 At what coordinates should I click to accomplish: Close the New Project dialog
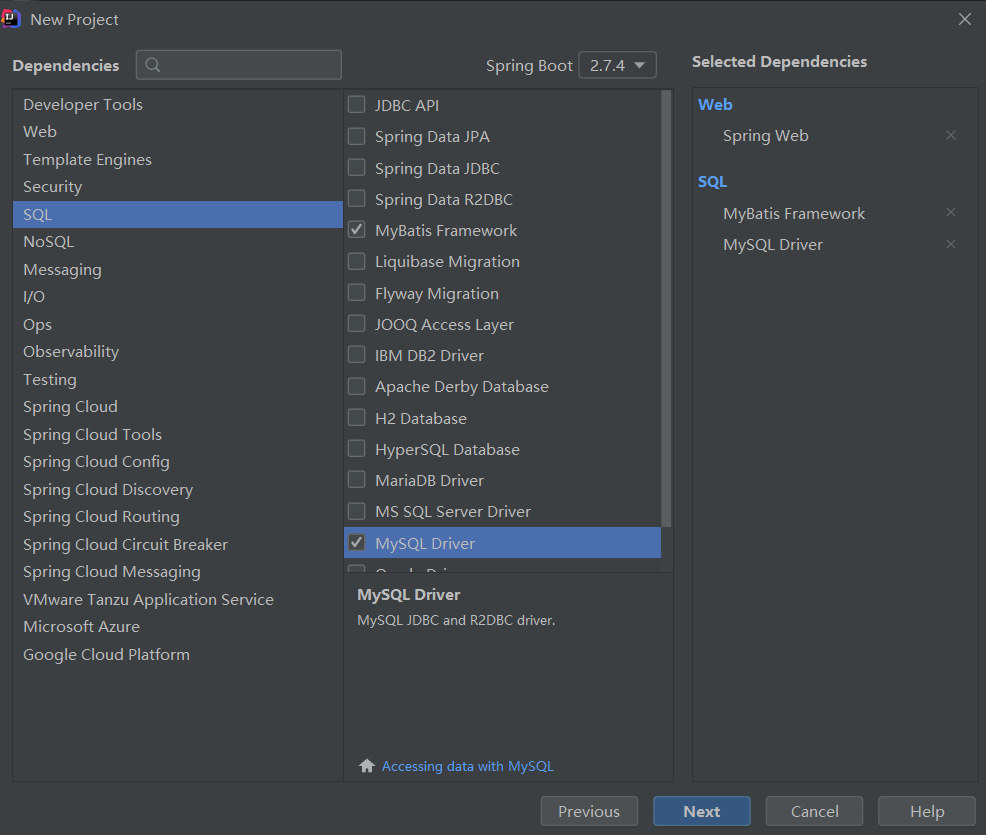[x=965, y=19]
